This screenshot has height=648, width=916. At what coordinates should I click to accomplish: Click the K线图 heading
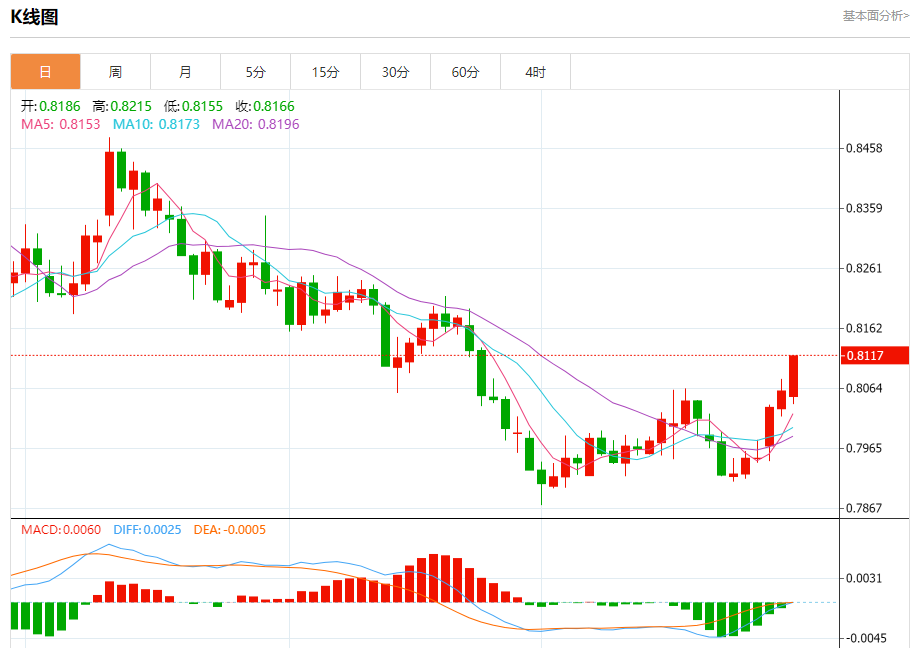[34, 17]
